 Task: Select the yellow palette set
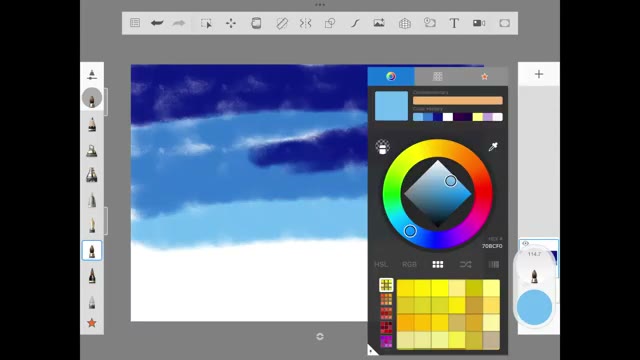386,285
